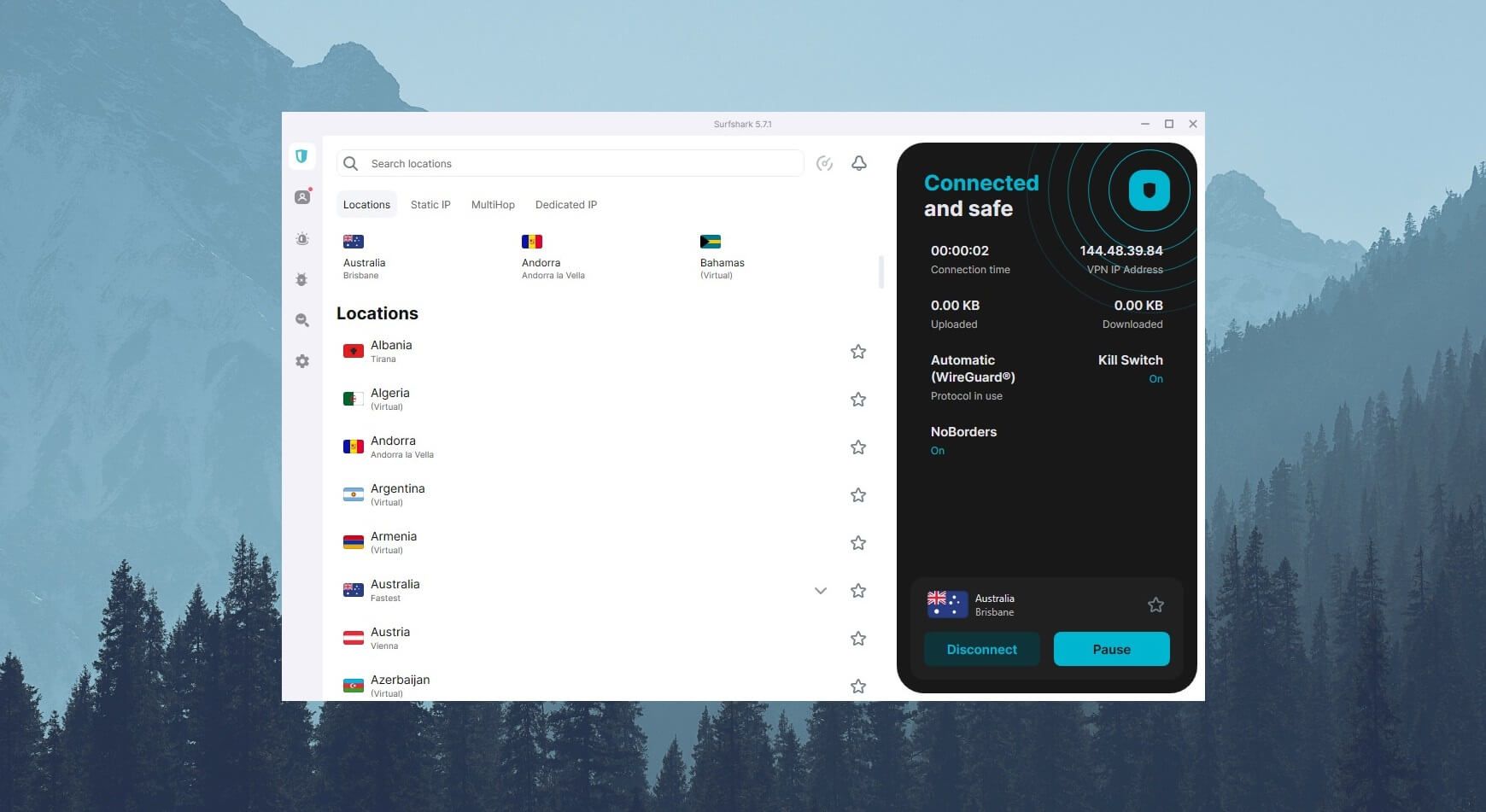Click connection time 00:00:02

click(x=960, y=251)
